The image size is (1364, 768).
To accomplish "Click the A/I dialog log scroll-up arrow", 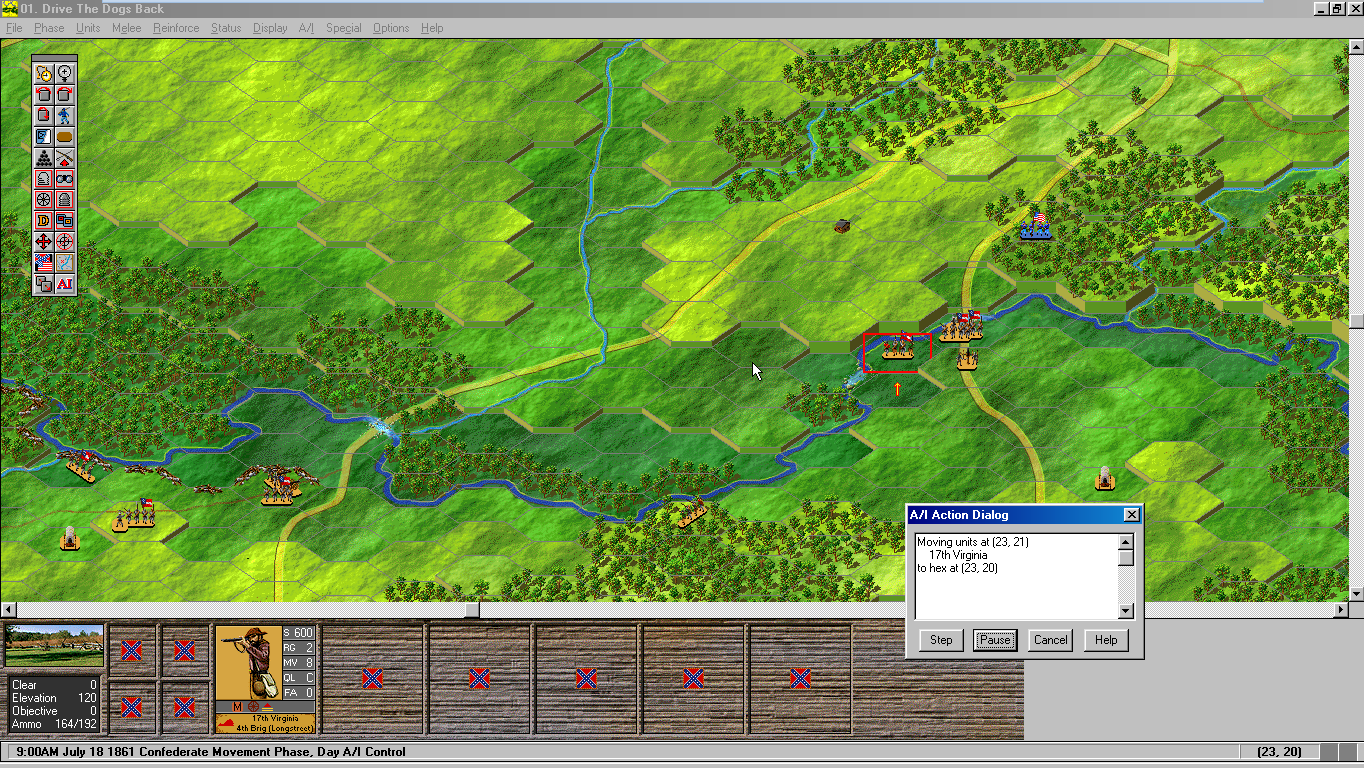I will pyautogui.click(x=1126, y=542).
